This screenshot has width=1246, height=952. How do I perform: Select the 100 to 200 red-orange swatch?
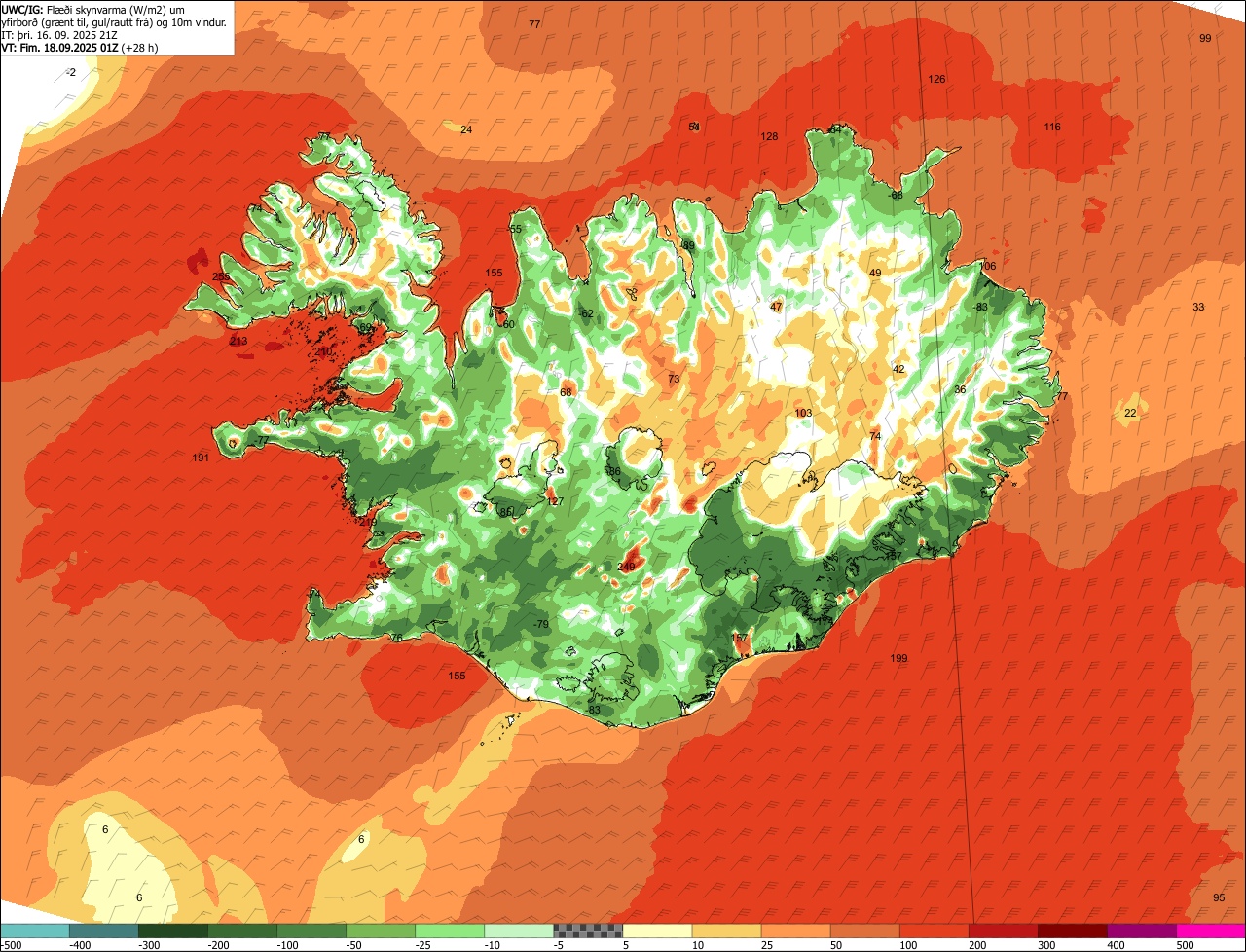pos(934,931)
